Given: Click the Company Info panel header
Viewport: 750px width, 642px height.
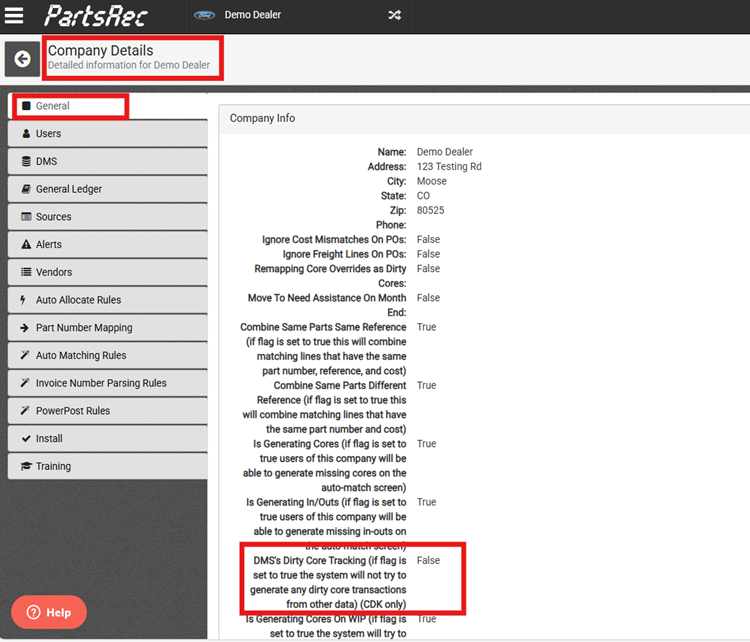Looking at the screenshot, I should pyautogui.click(x=485, y=119).
